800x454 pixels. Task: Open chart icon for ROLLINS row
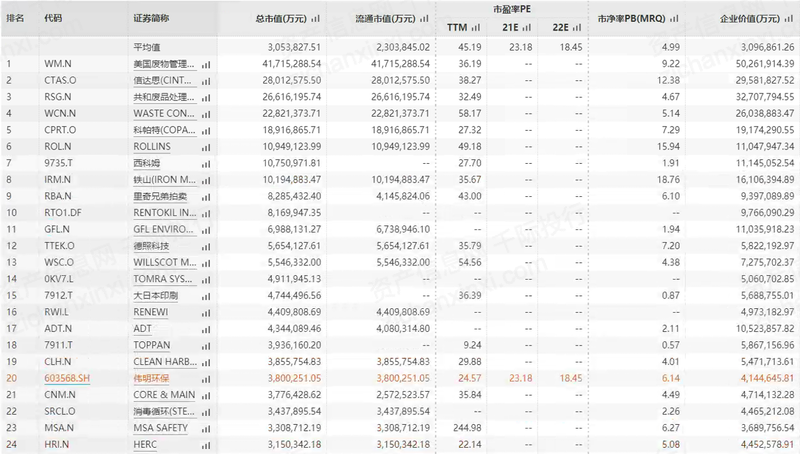(206, 147)
